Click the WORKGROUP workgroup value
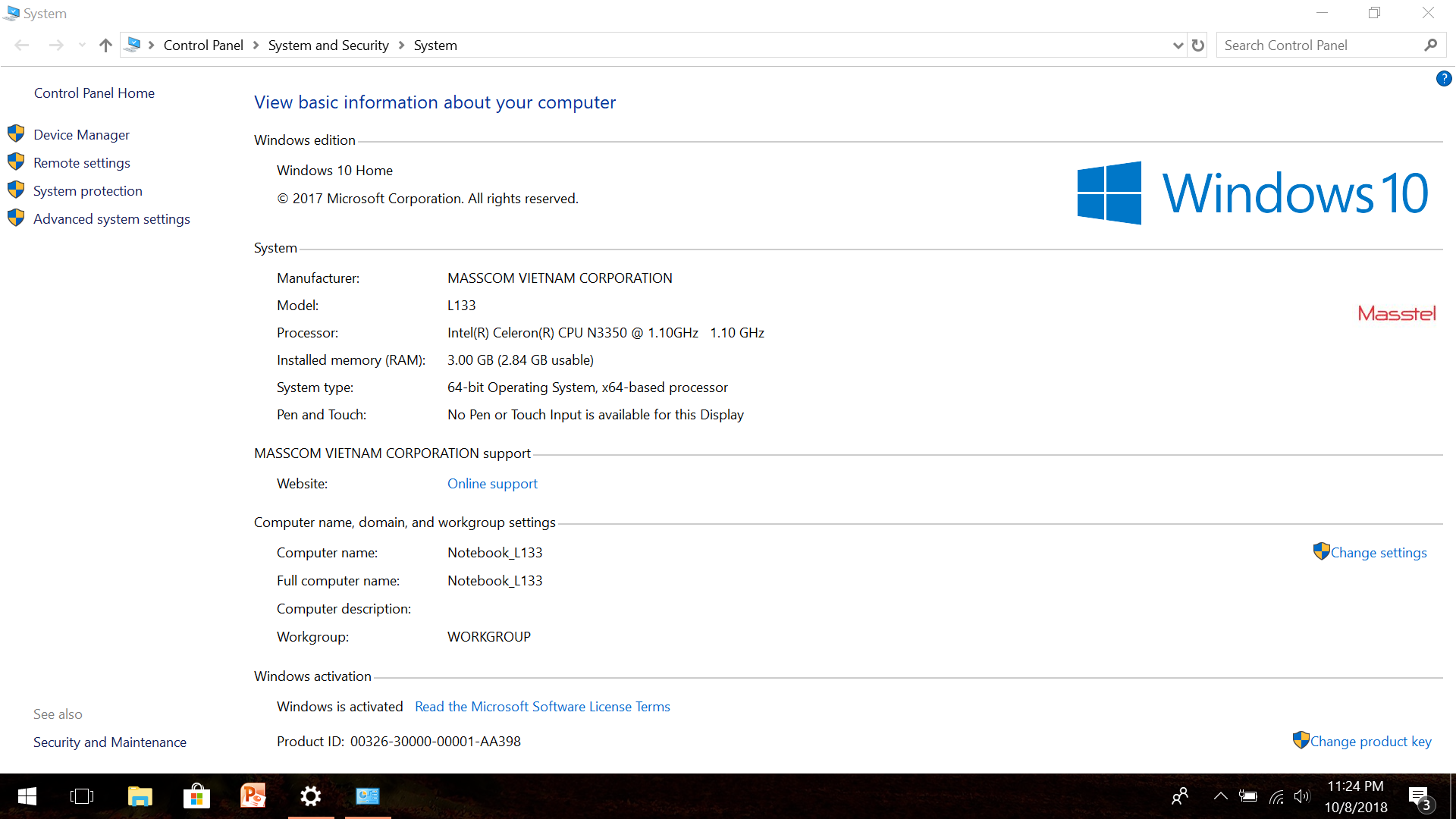The height and width of the screenshot is (819, 1456). (489, 636)
